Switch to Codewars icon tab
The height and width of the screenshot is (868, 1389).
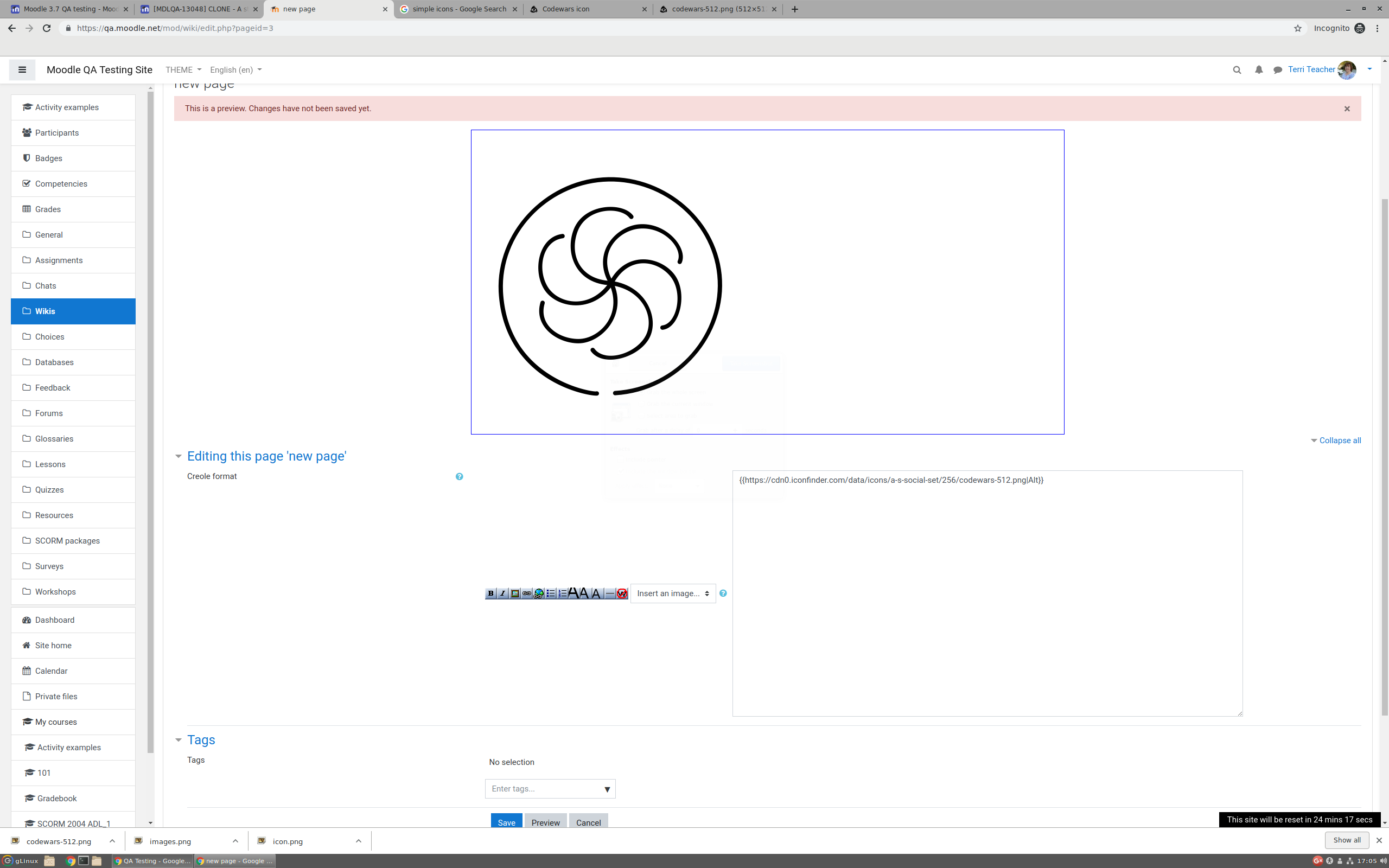pyautogui.click(x=588, y=9)
